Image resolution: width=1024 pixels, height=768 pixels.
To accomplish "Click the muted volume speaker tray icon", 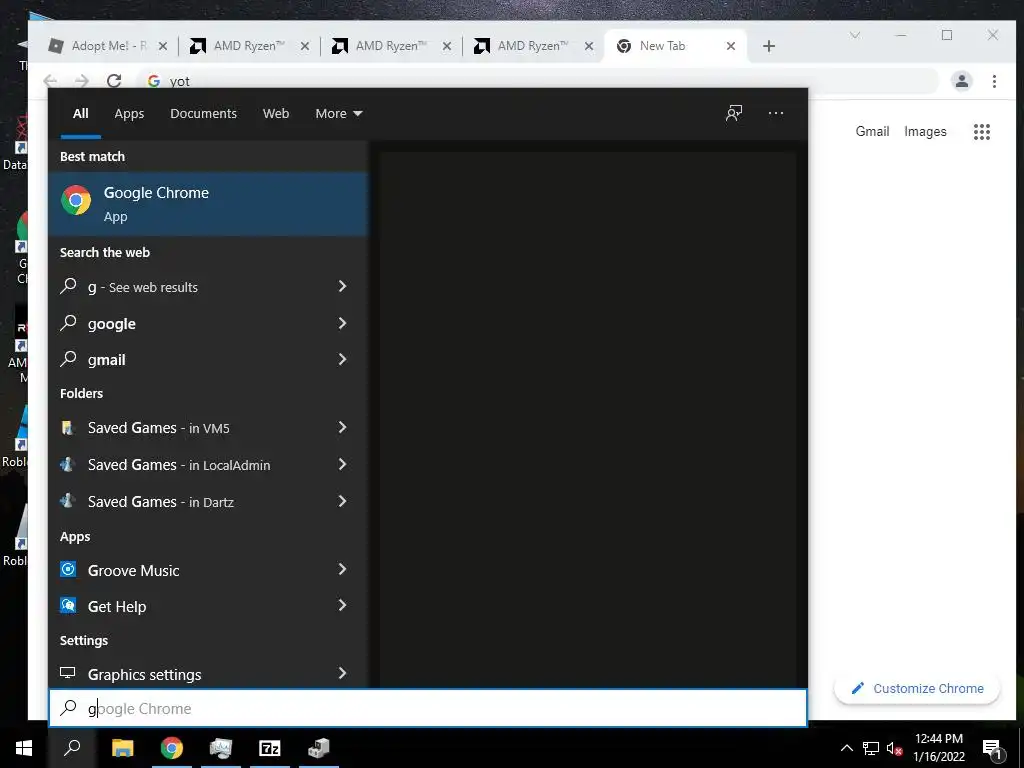I will [894, 748].
